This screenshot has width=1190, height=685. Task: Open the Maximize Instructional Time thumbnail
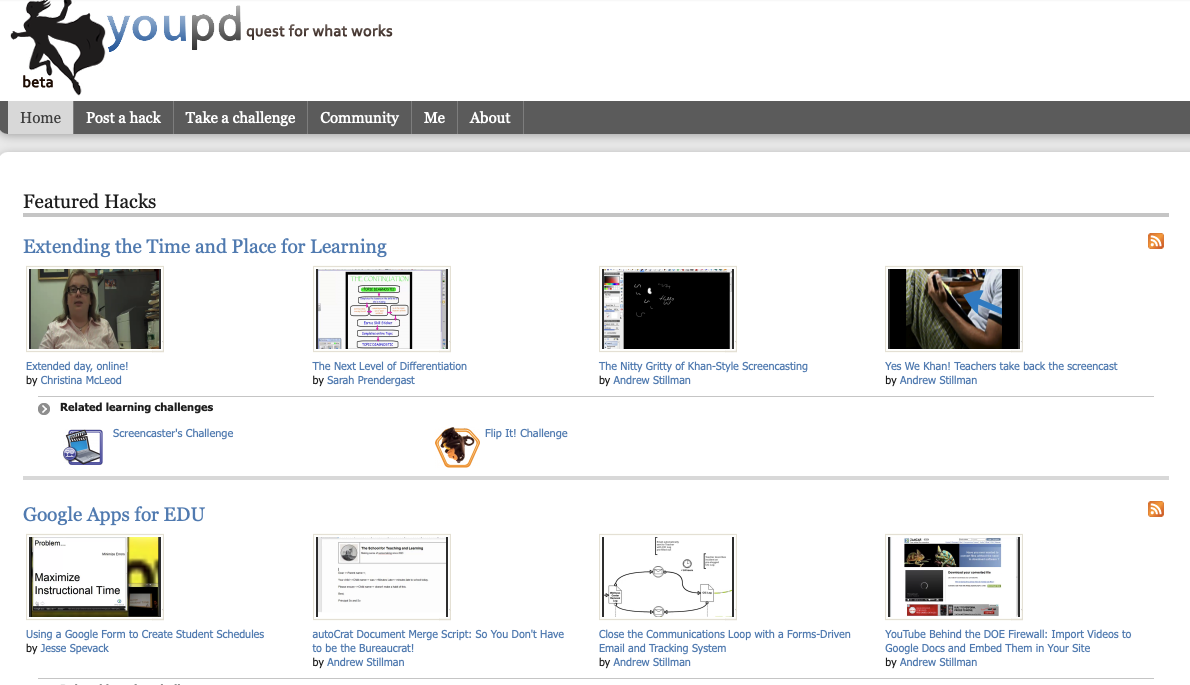click(95, 577)
